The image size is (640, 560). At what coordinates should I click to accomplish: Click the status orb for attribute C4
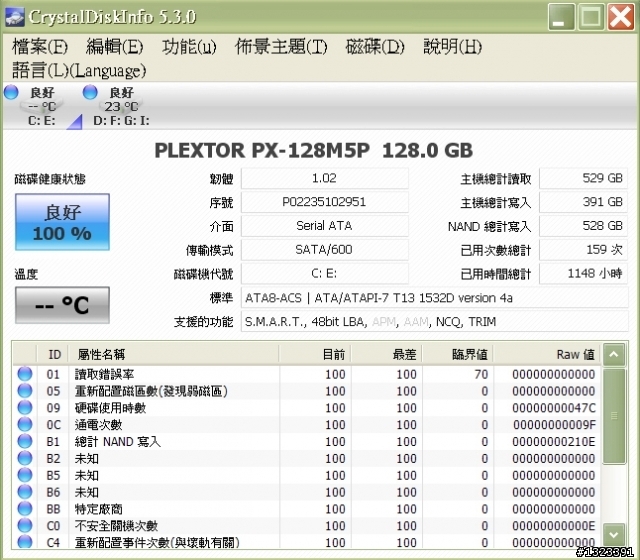click(x=25, y=542)
